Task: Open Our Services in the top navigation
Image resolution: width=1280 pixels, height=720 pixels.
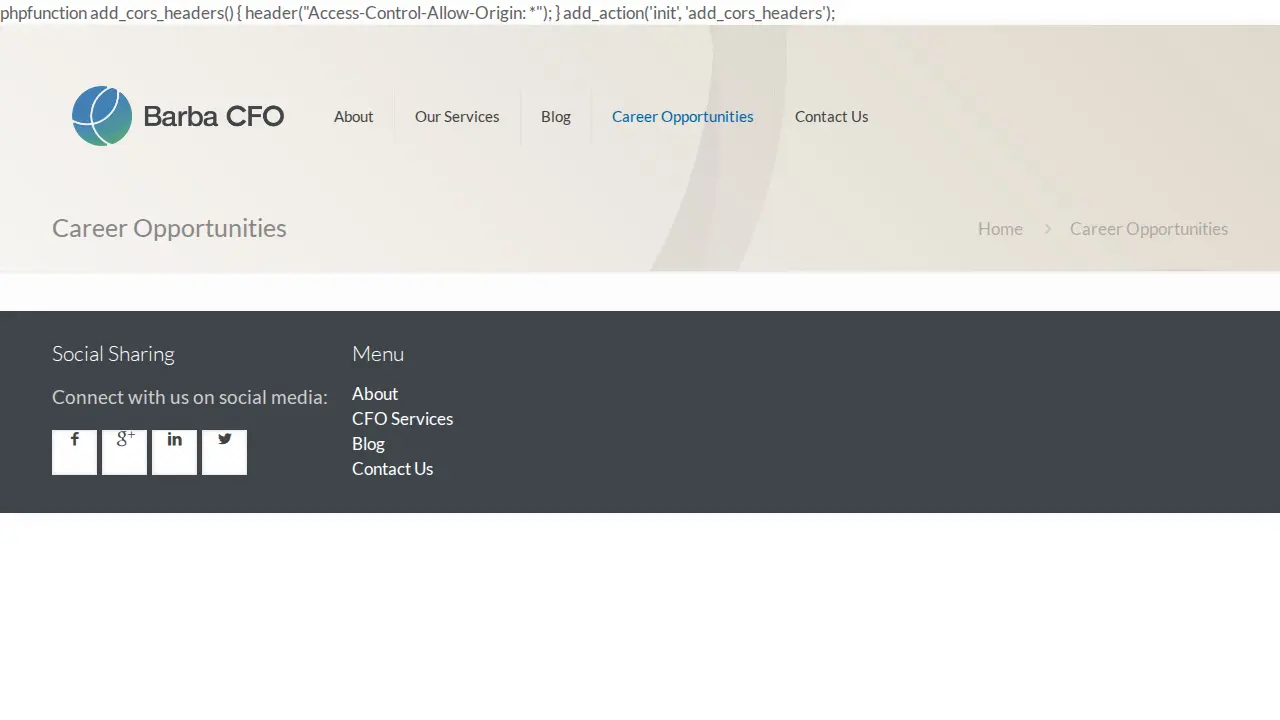Action: 457,117
